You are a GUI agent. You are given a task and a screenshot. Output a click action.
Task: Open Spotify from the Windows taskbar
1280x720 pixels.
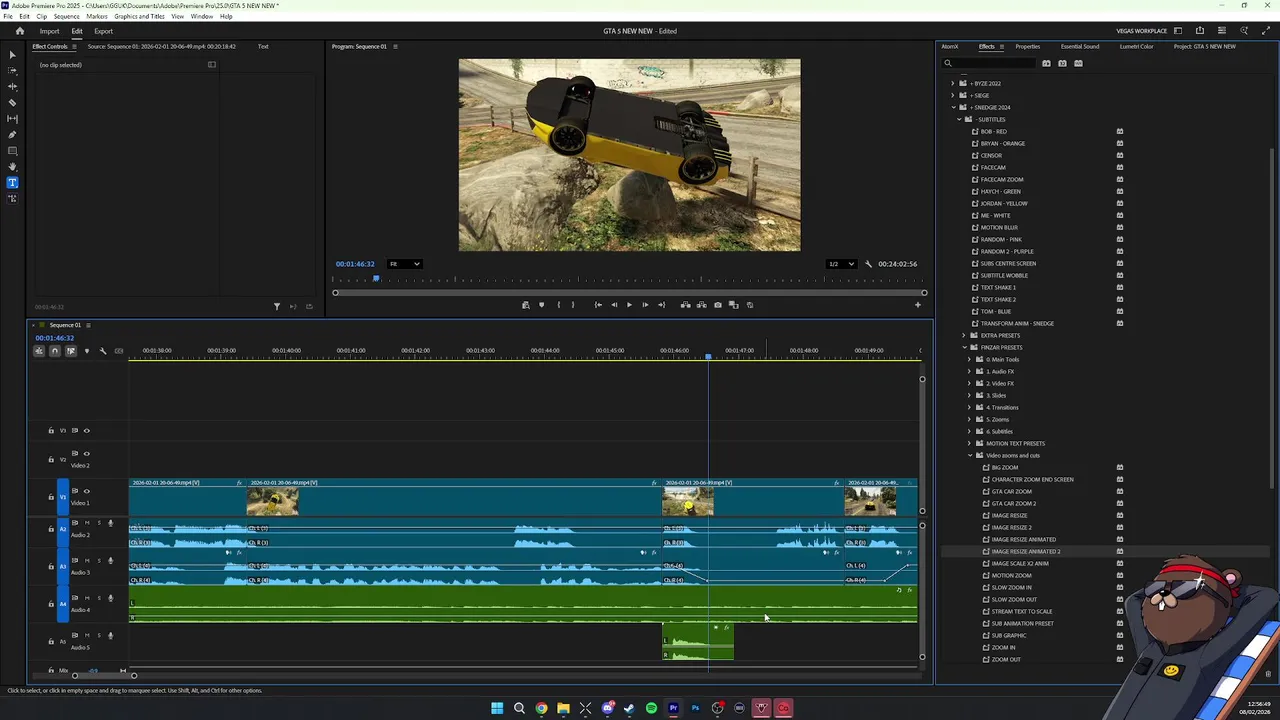point(651,708)
